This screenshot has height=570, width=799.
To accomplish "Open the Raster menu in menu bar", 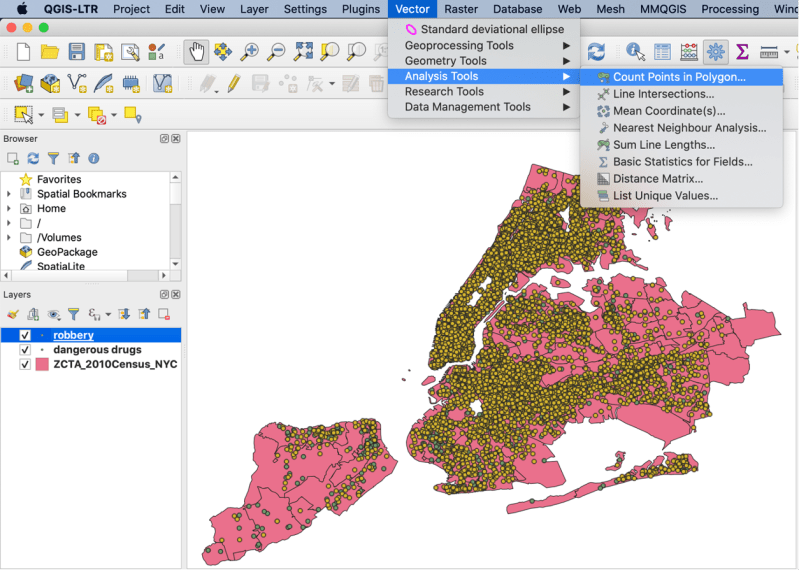I will click(x=461, y=9).
